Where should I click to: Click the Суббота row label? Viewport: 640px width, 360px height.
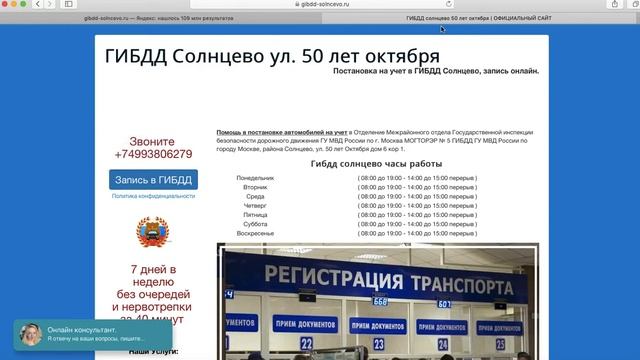tap(255, 224)
